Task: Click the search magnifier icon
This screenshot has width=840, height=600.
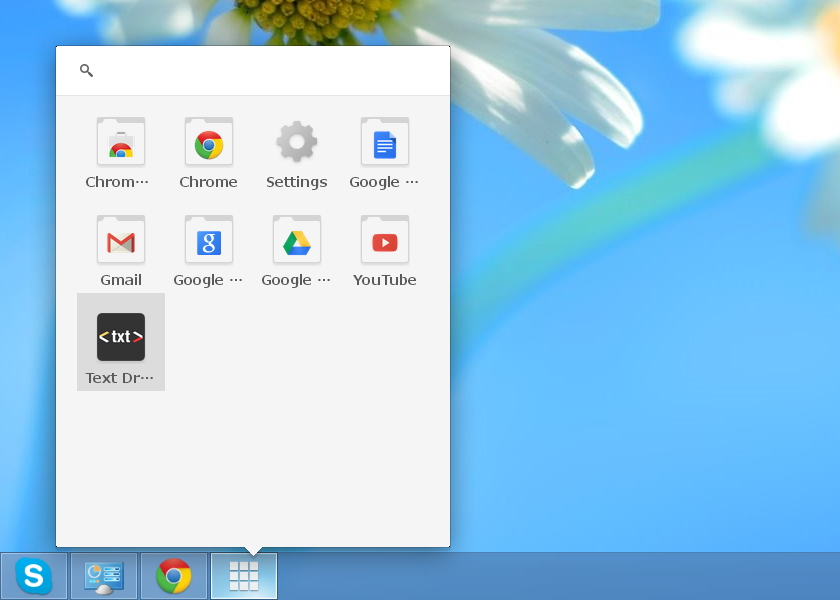Action: pyautogui.click(x=87, y=70)
